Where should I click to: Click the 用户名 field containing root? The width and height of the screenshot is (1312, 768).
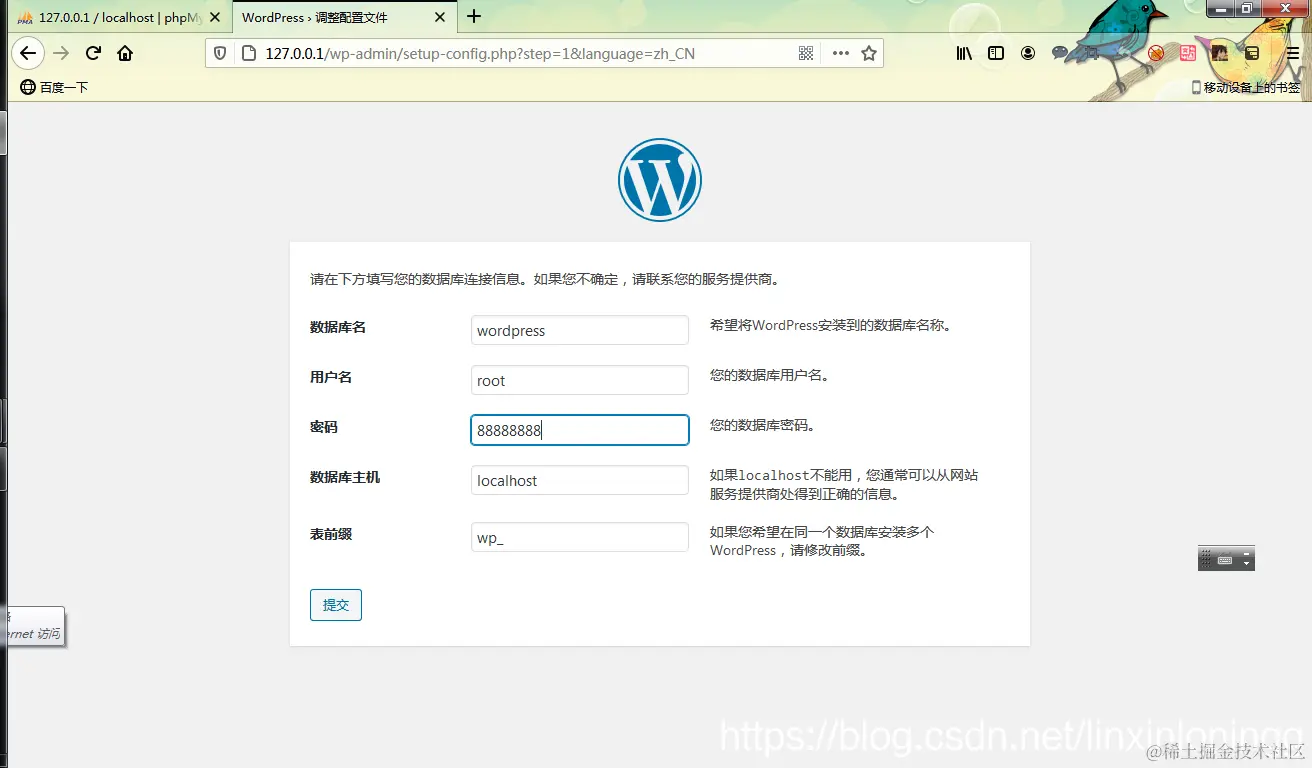pyautogui.click(x=580, y=380)
